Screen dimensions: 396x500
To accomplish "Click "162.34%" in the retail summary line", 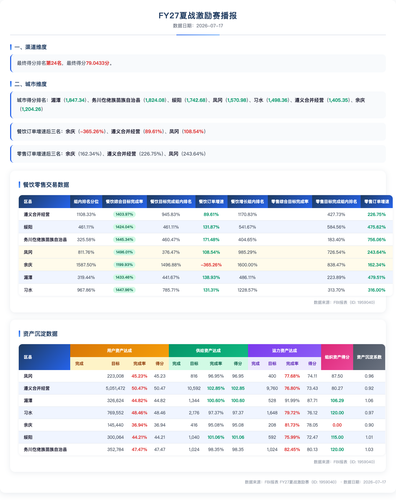I will click(90, 154).
